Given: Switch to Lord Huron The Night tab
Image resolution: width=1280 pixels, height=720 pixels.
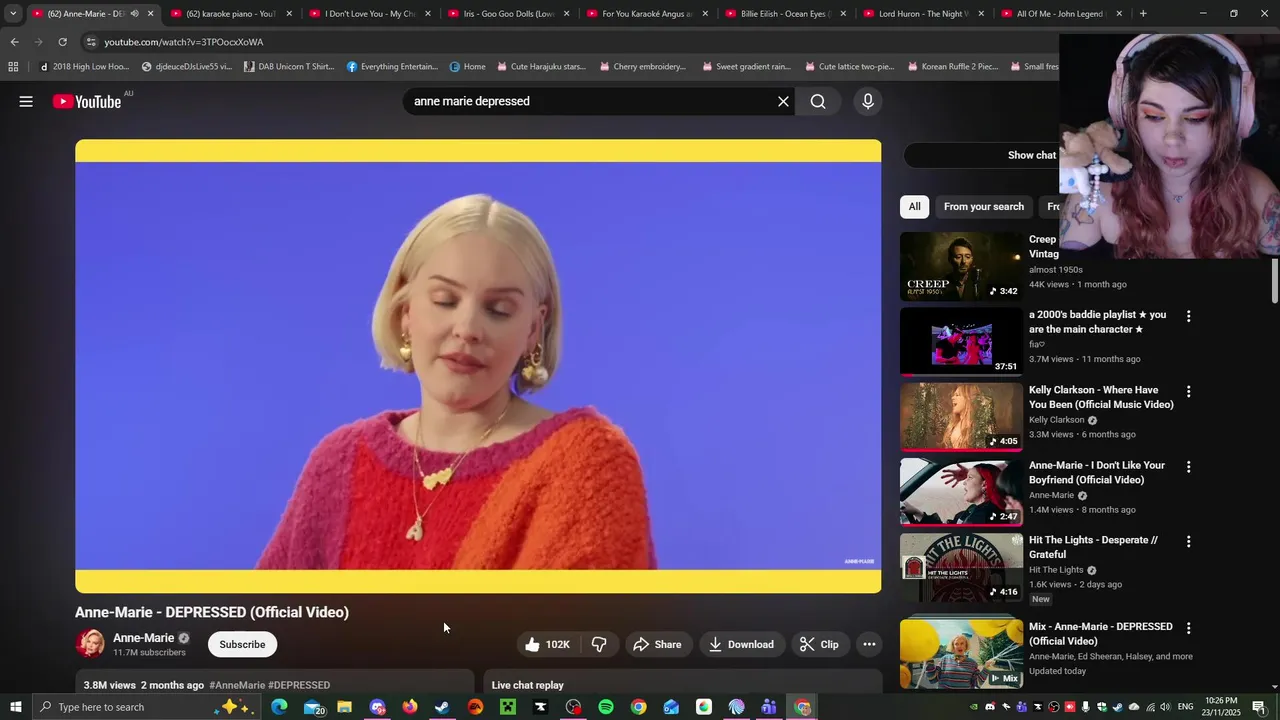Looking at the screenshot, I should click(925, 14).
